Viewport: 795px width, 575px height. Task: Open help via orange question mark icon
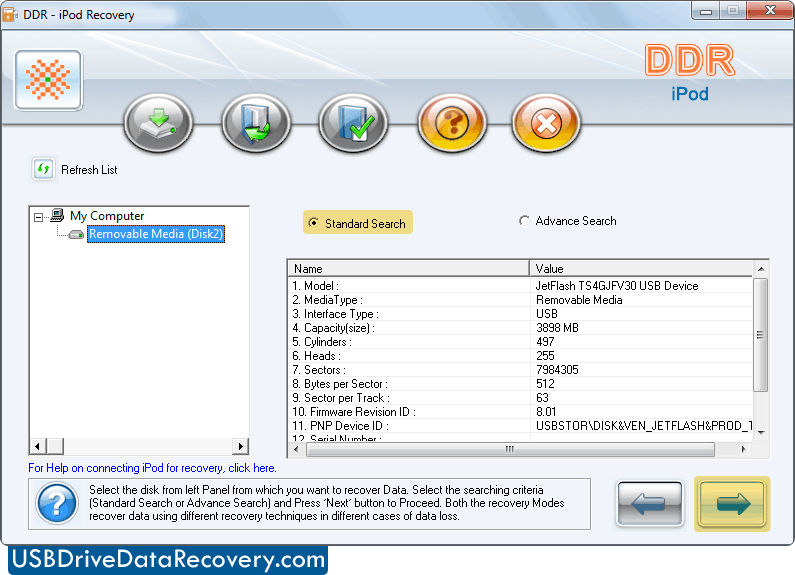[452, 123]
